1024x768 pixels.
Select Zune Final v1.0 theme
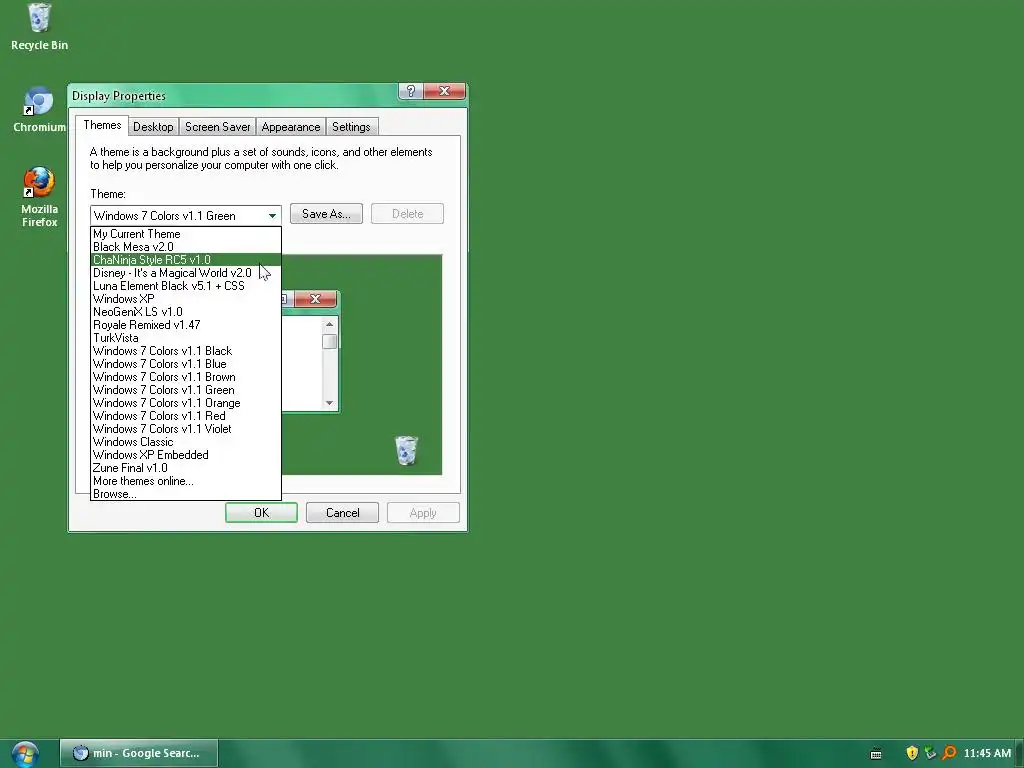186,468
